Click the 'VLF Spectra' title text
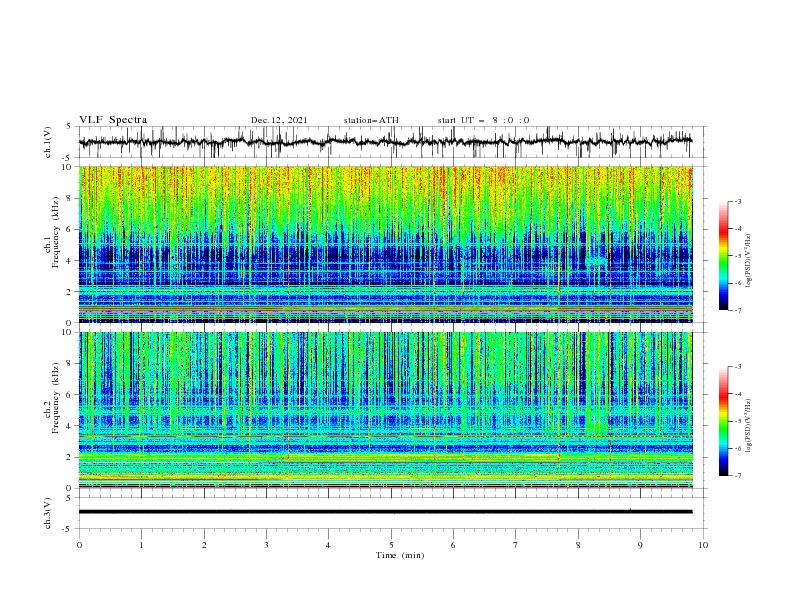Viewport: 792px width, 612px height. coord(113,120)
